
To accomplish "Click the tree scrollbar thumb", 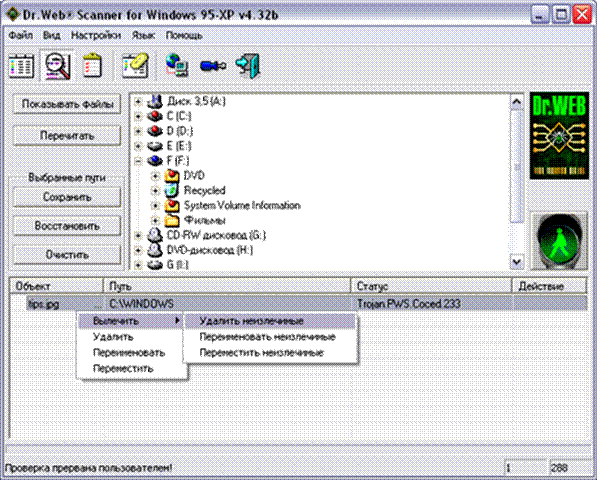I will tap(517, 166).
